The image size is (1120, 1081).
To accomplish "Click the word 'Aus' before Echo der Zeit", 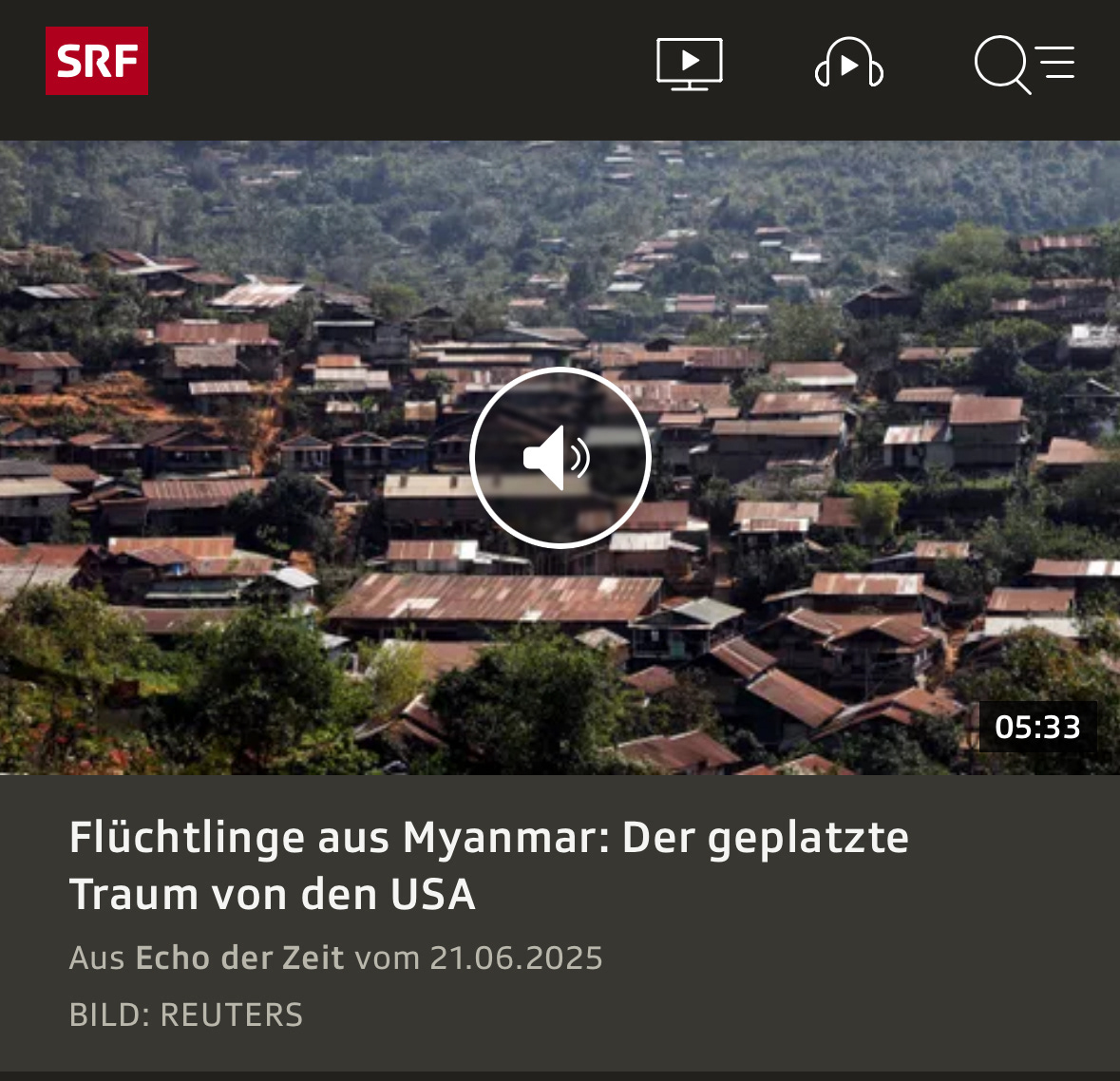I will 97,958.
